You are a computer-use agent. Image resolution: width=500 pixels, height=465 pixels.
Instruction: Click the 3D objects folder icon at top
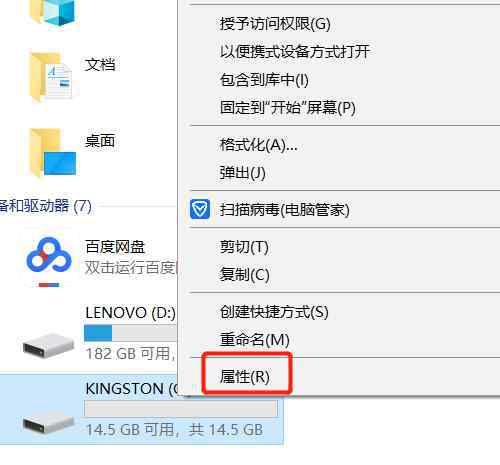coord(53,13)
